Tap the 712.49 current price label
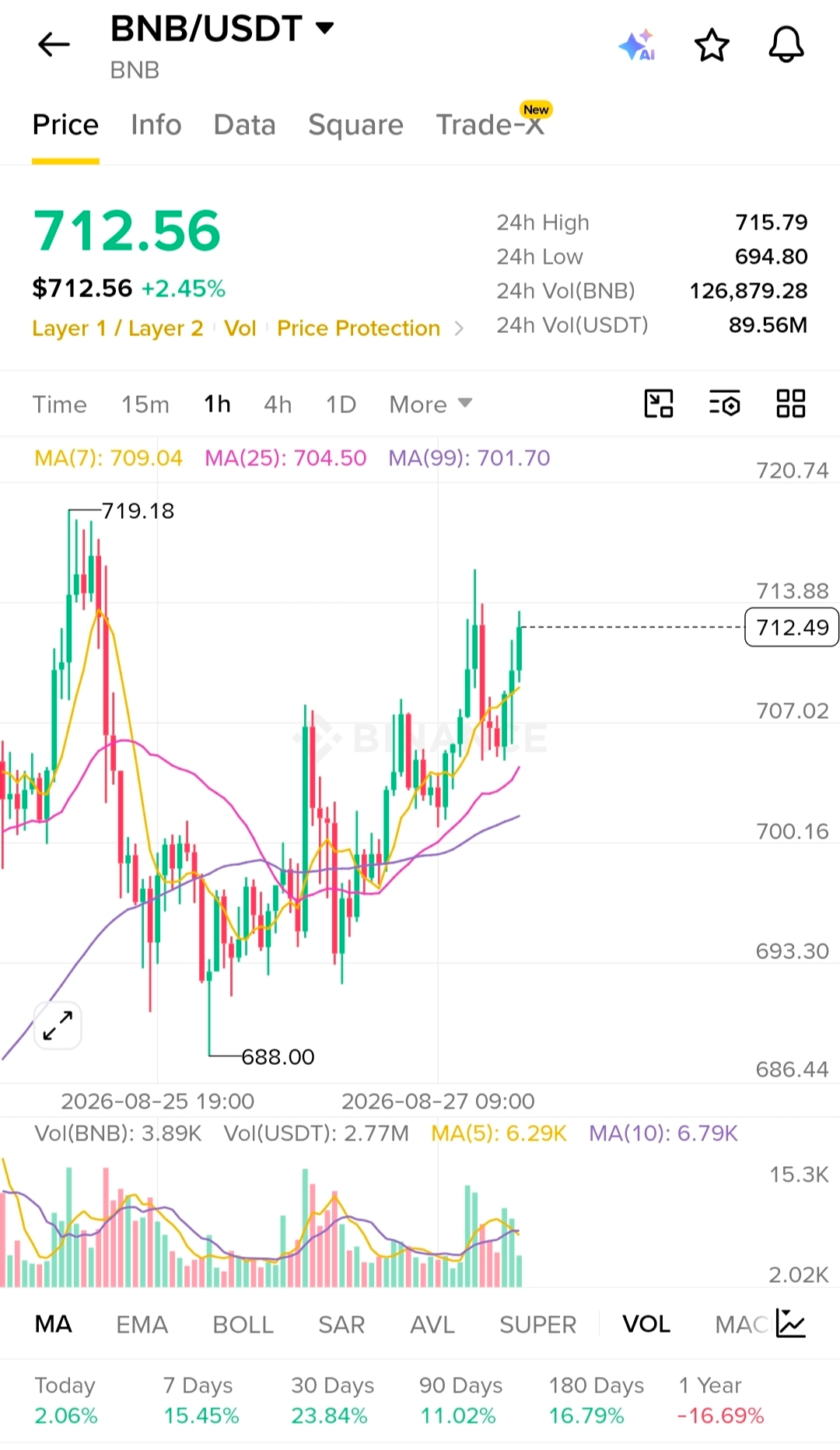 792,627
